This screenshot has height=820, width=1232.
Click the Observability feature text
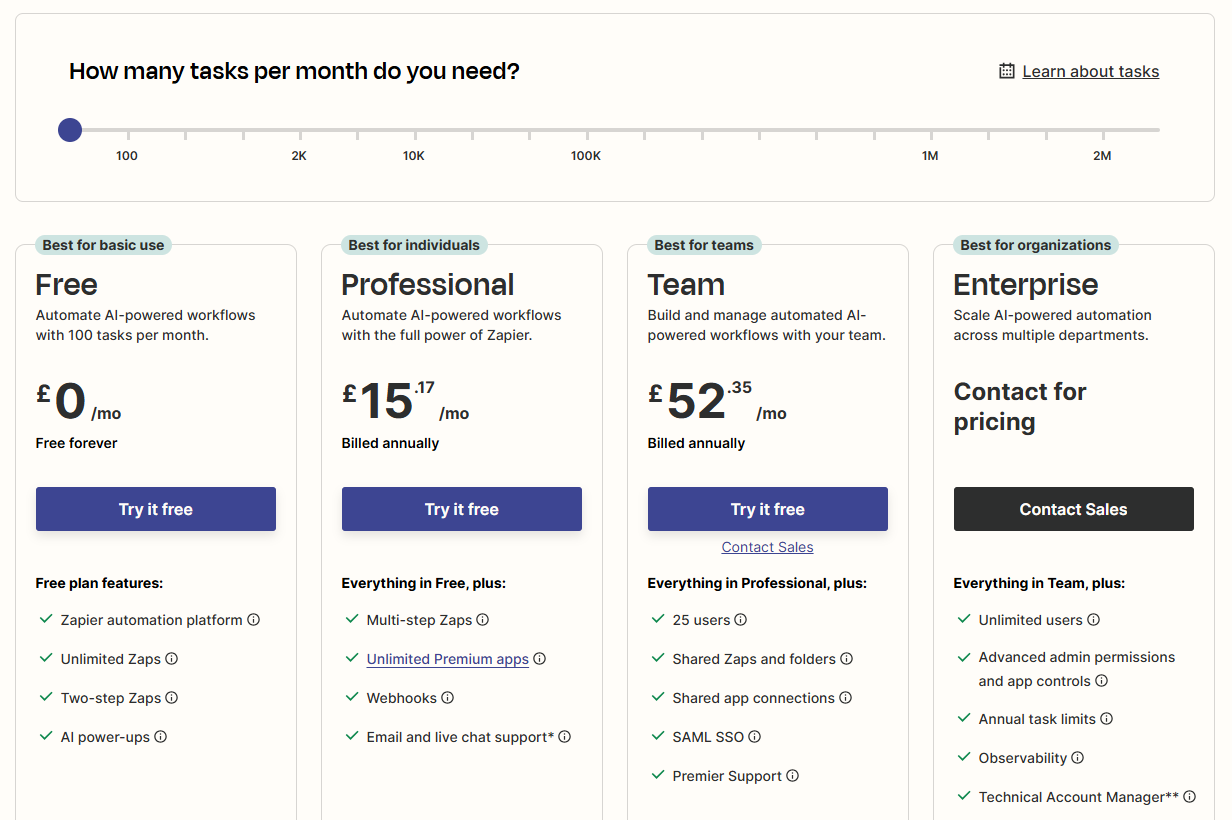(1023, 758)
